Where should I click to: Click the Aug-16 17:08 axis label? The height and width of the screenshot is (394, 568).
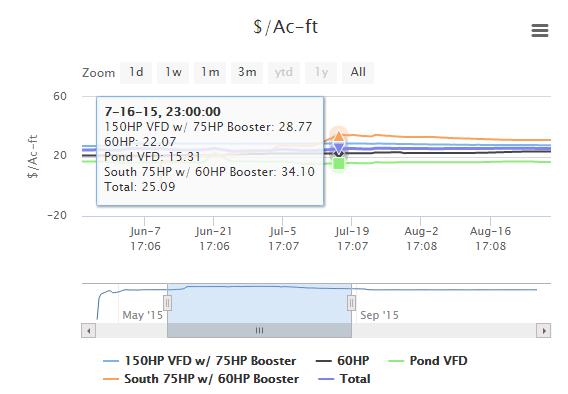[x=490, y=239]
